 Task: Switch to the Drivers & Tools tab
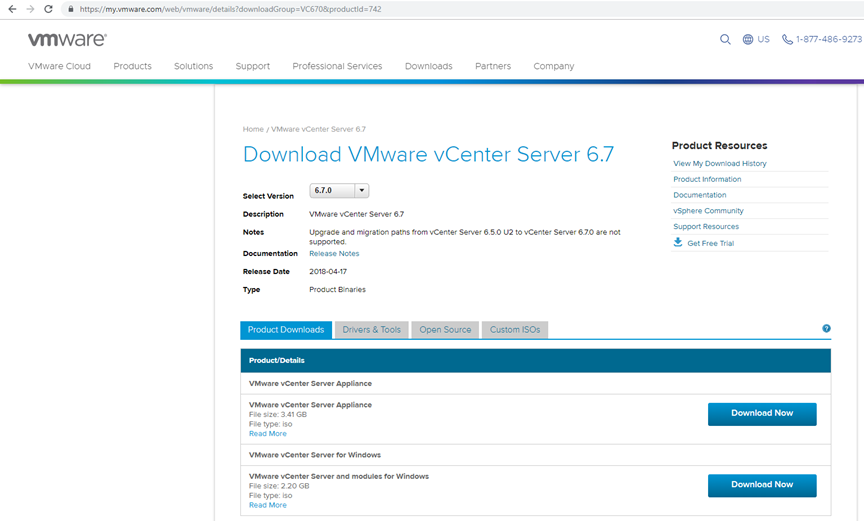pyautogui.click(x=371, y=330)
